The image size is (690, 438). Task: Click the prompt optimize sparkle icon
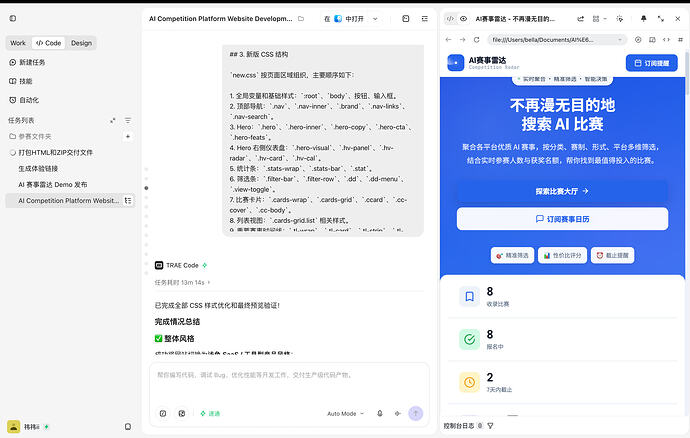click(398, 414)
